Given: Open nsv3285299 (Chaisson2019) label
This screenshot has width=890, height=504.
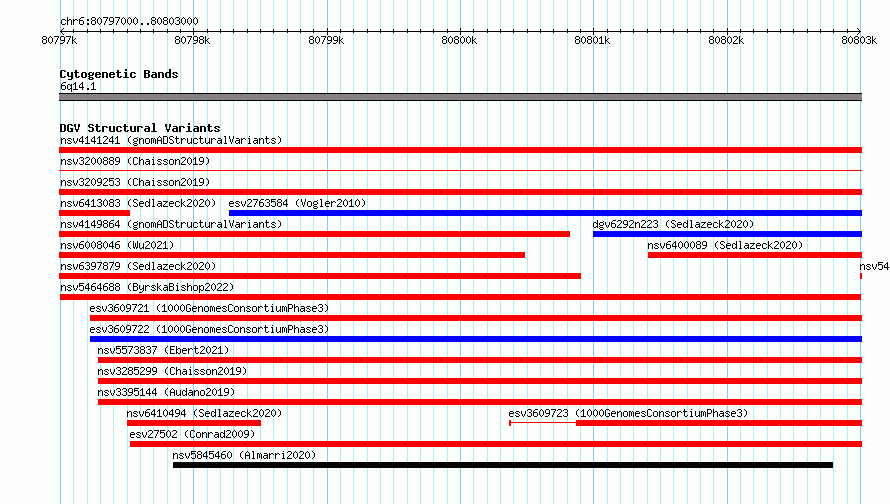Looking at the screenshot, I should click(x=172, y=371).
